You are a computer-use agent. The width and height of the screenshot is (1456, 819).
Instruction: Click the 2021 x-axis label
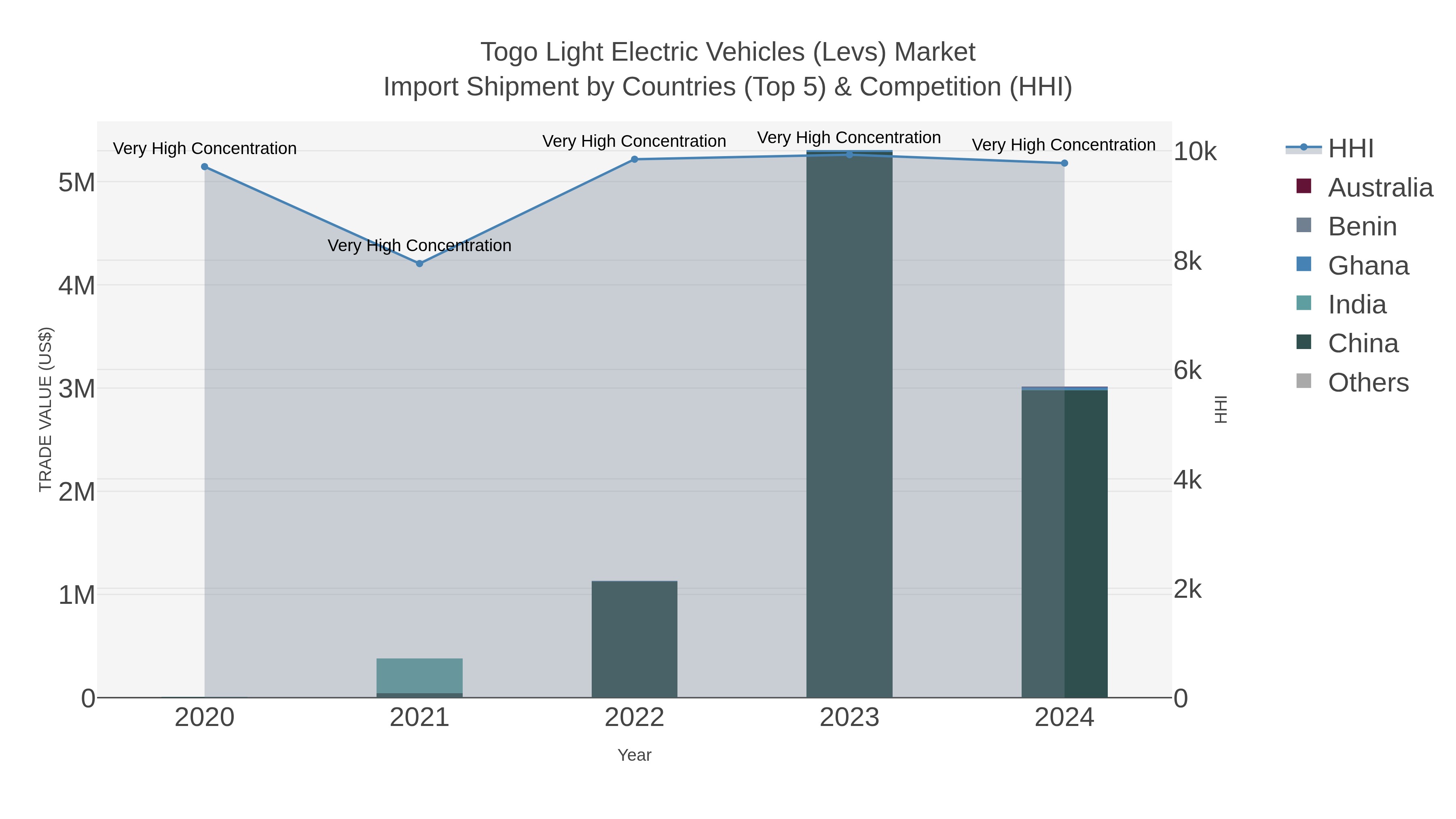coord(419,718)
